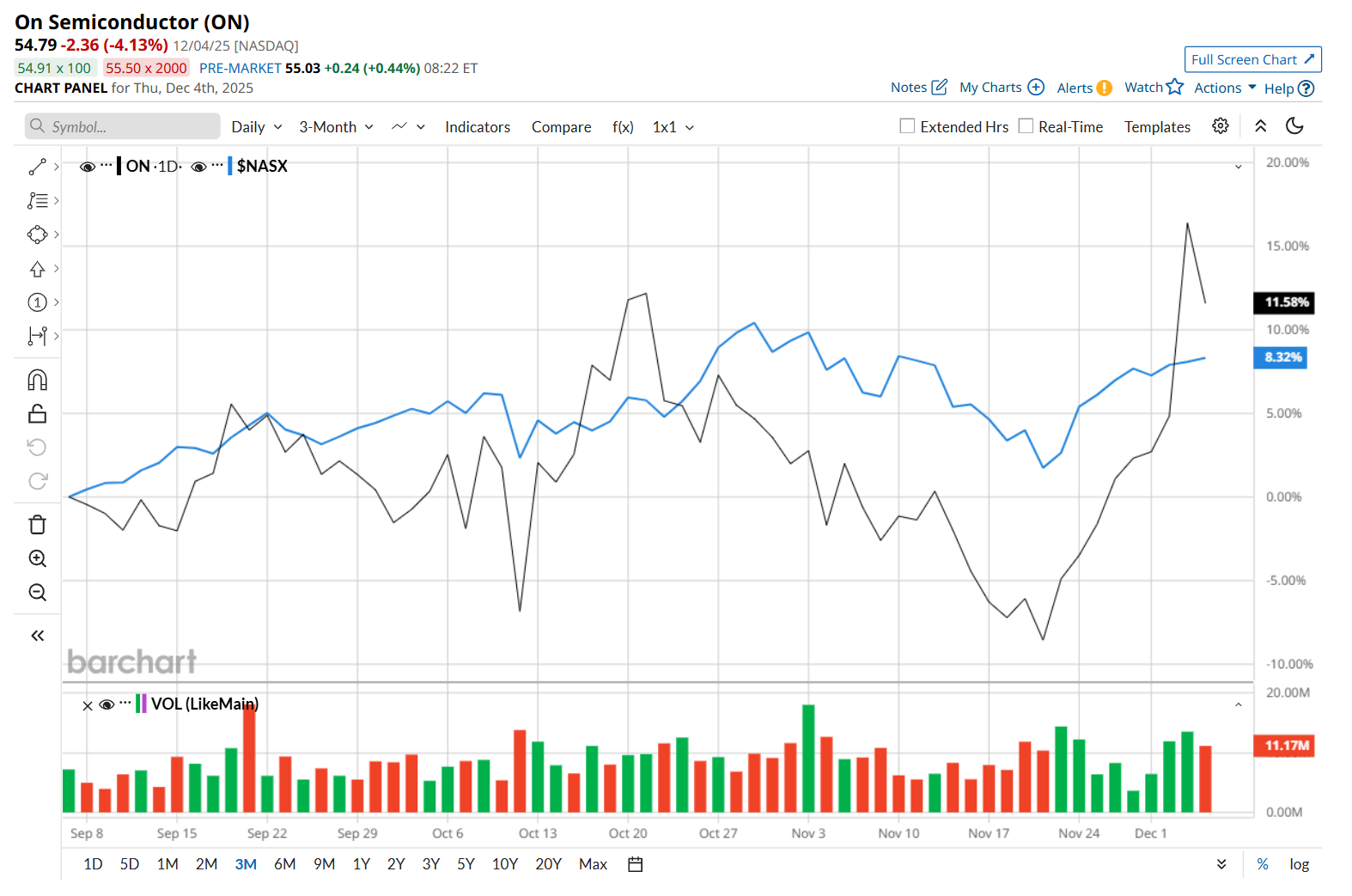Open the 1x1 grid layout dropdown

pos(673,127)
